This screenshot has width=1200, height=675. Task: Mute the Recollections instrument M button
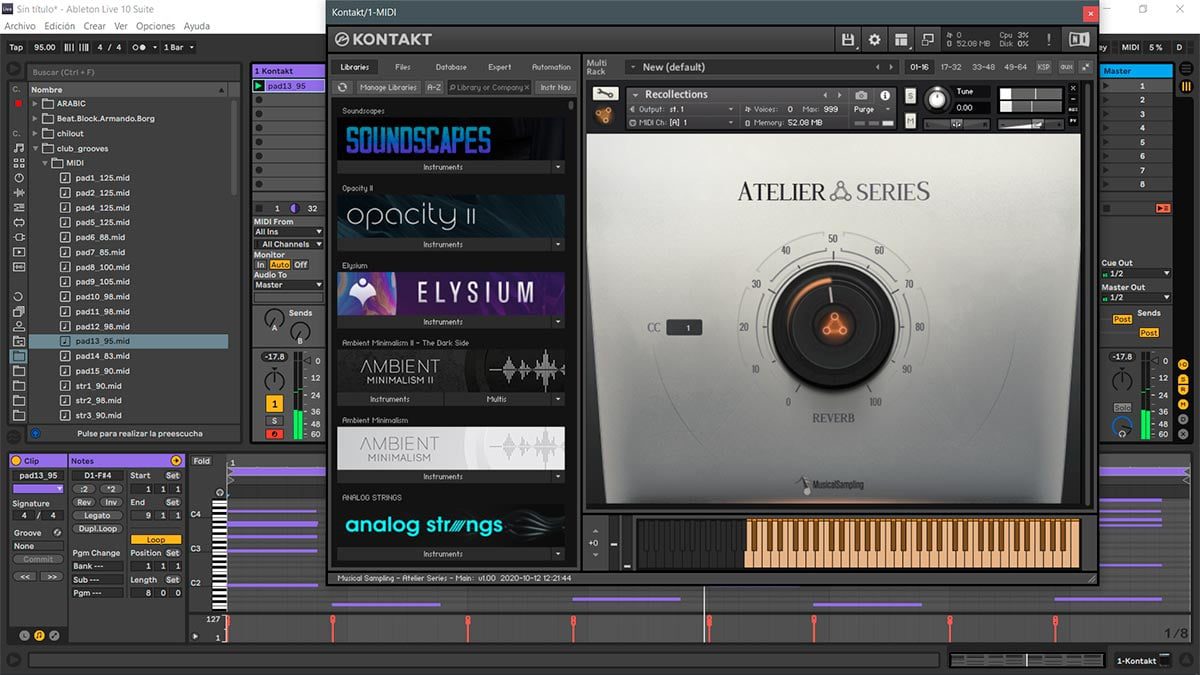coord(911,120)
